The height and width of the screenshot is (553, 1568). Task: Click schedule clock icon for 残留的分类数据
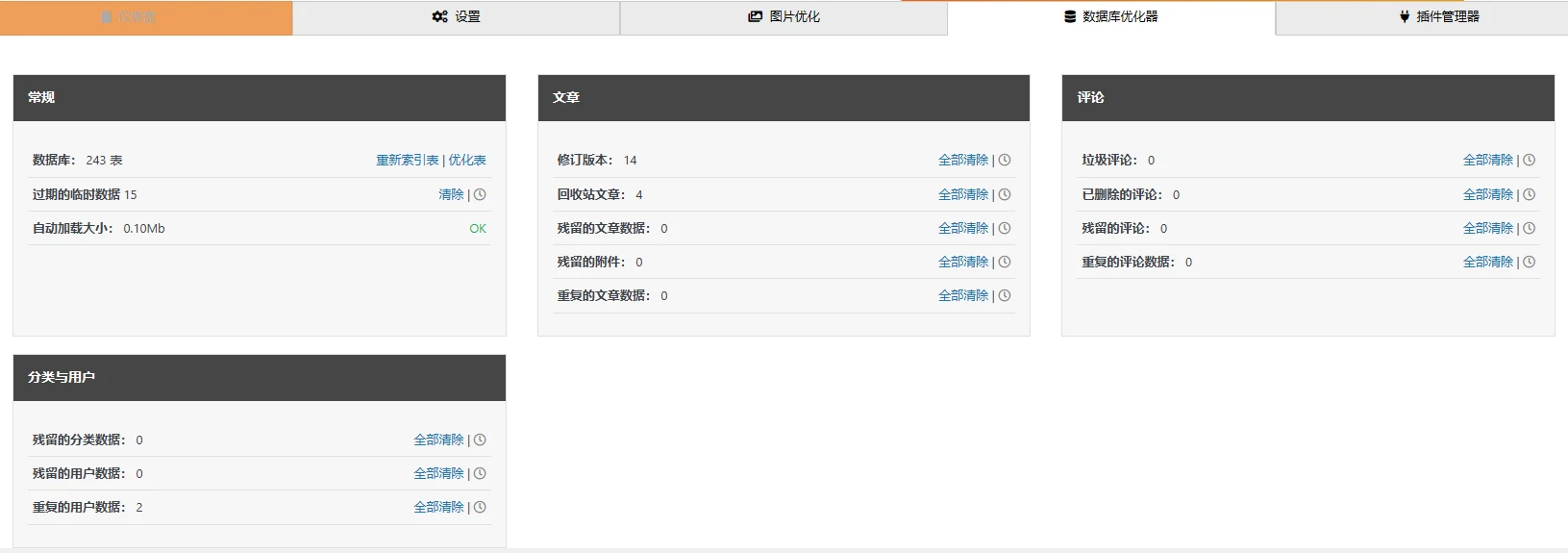point(480,440)
